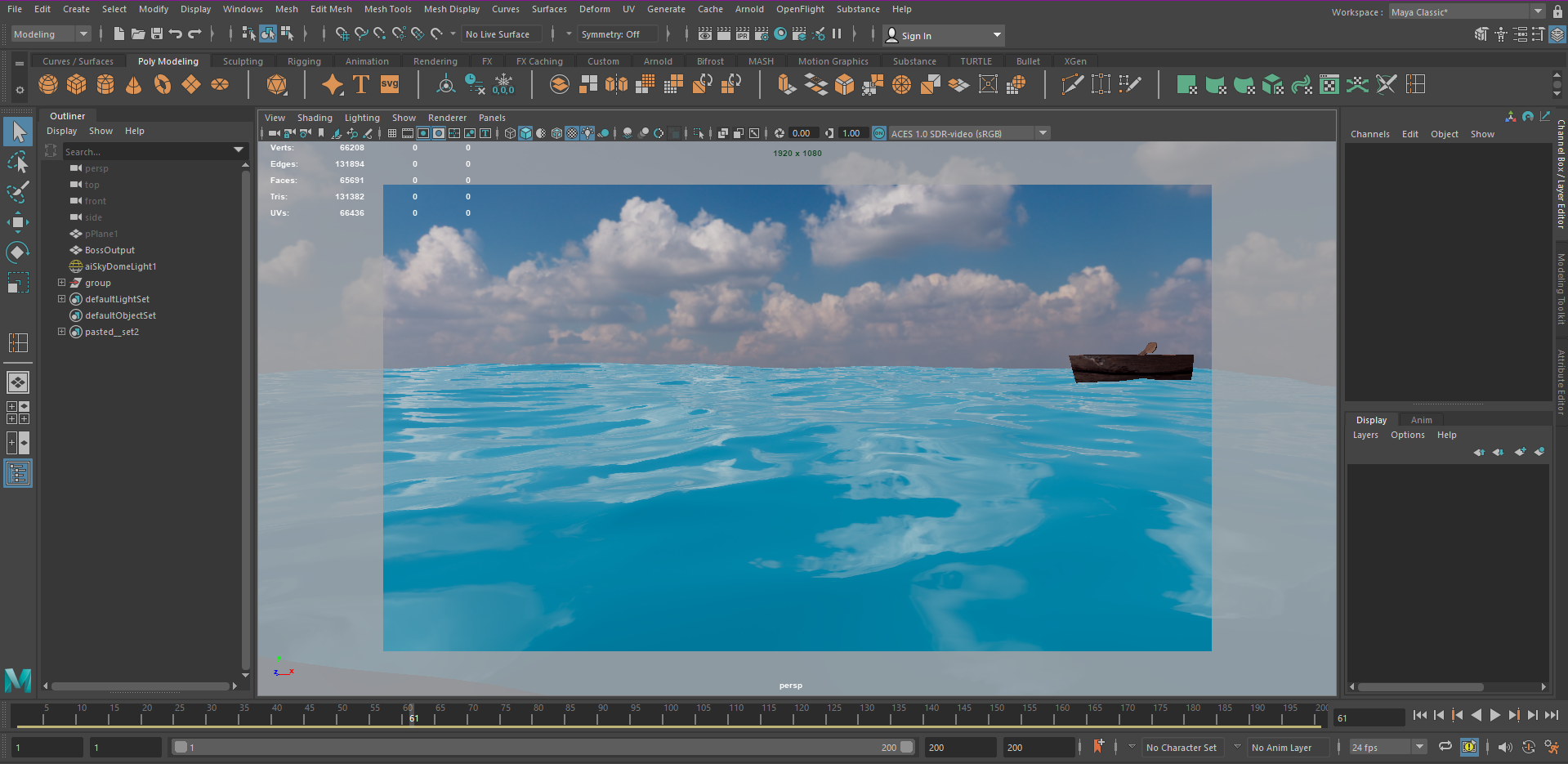The height and width of the screenshot is (764, 1568).
Task: Select the Paint Selection tool in the toolbox
Action: [x=18, y=192]
